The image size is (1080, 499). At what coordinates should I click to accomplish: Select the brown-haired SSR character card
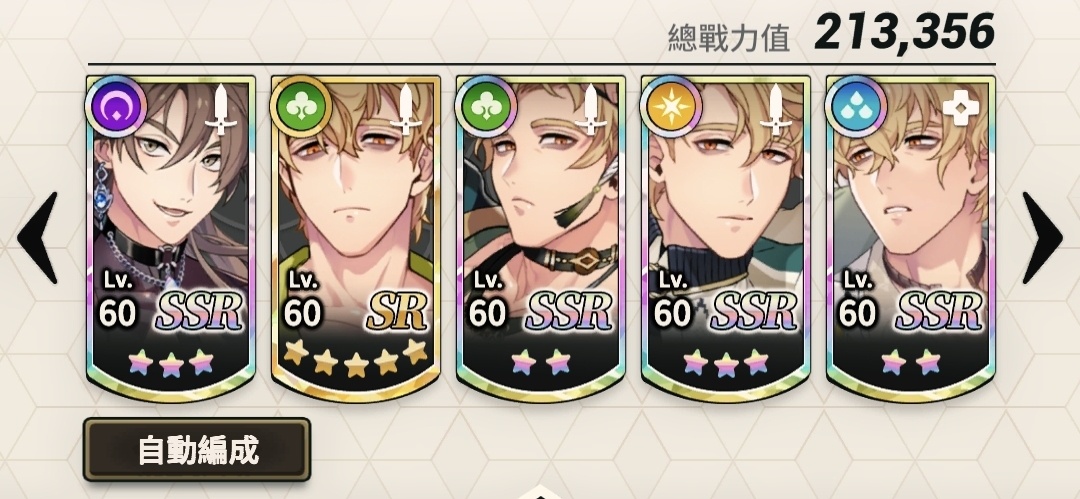(x=171, y=238)
